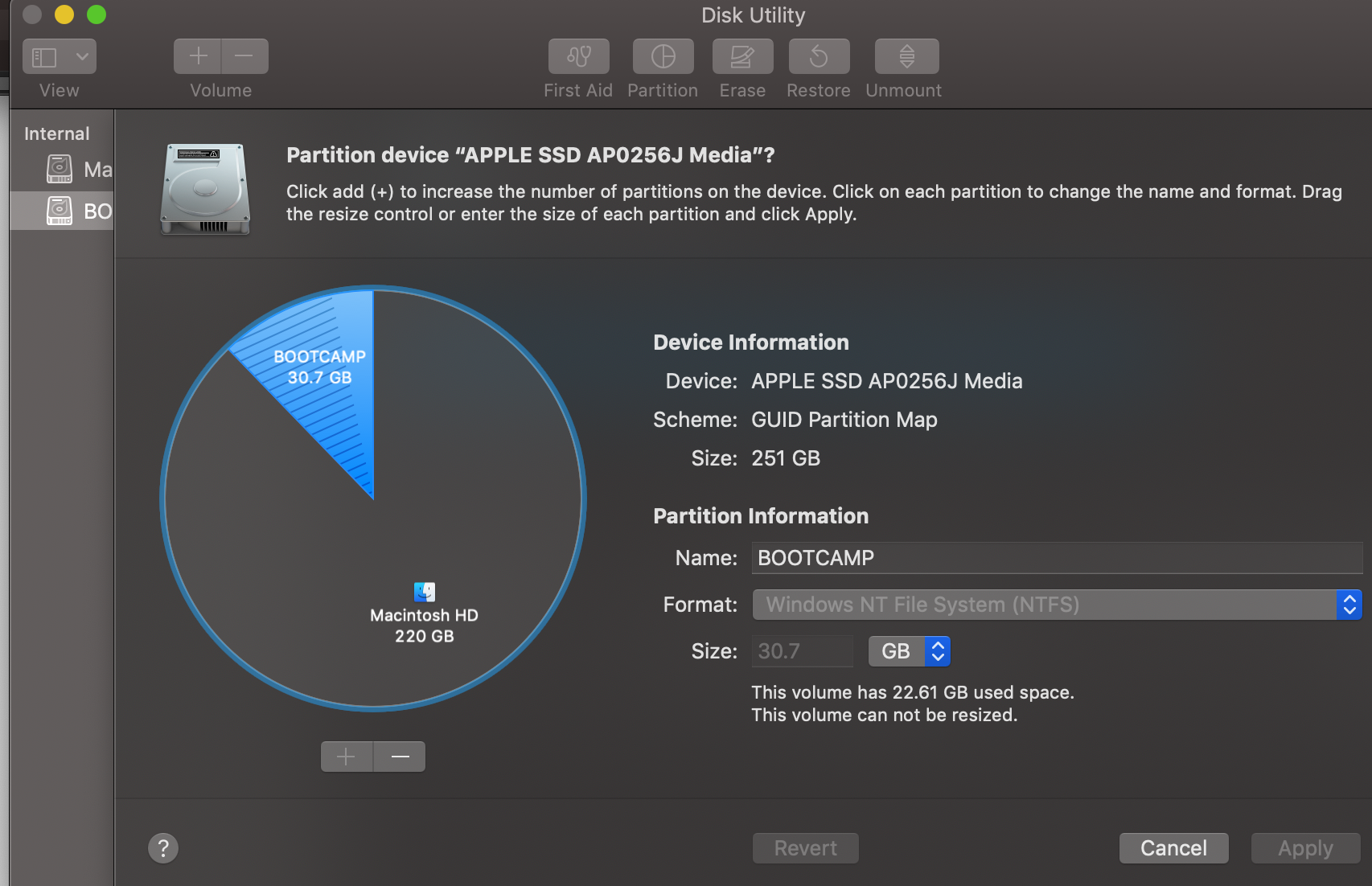Click the Finder icon on Macintosh HD slice
The width and height of the screenshot is (1372, 886).
(x=425, y=592)
